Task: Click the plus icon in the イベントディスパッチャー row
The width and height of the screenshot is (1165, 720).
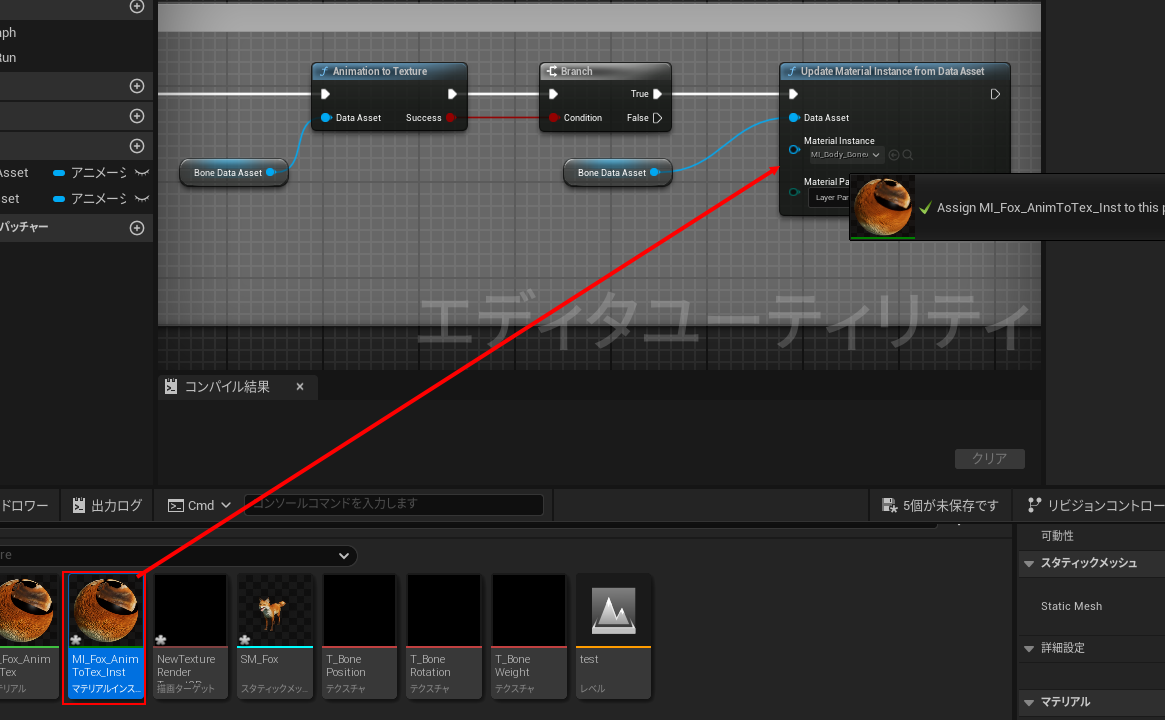Action: click(x=137, y=228)
